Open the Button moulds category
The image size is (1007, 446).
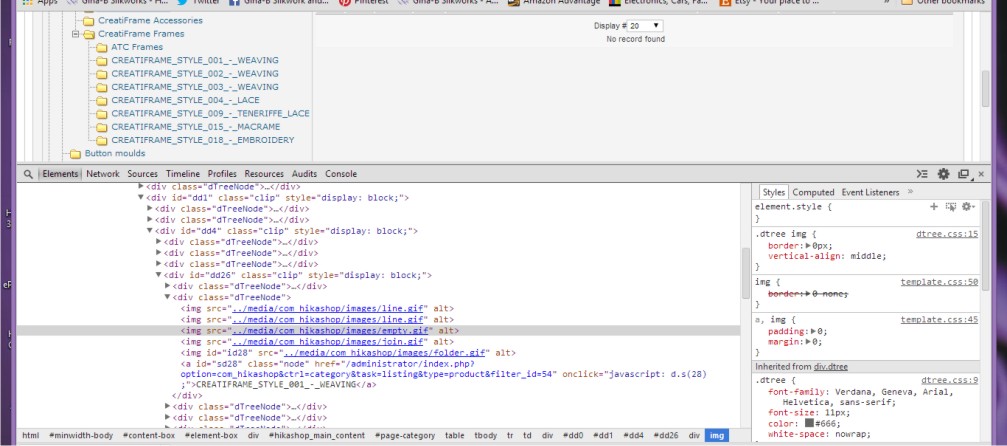[x=115, y=154]
